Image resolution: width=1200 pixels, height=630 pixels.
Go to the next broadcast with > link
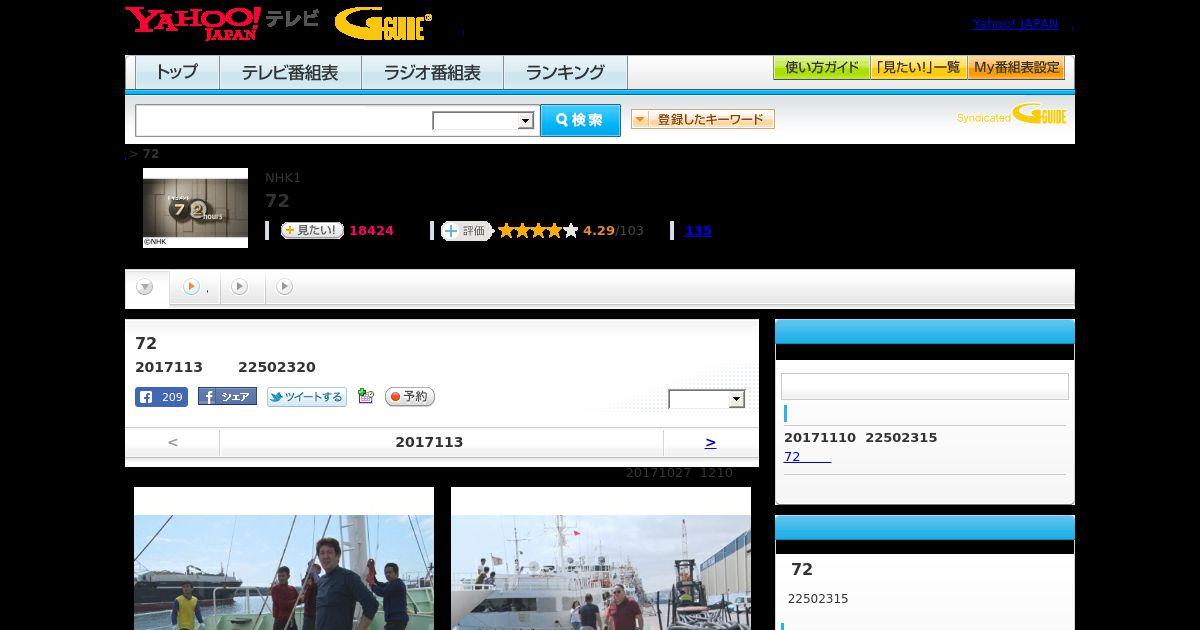click(x=710, y=442)
